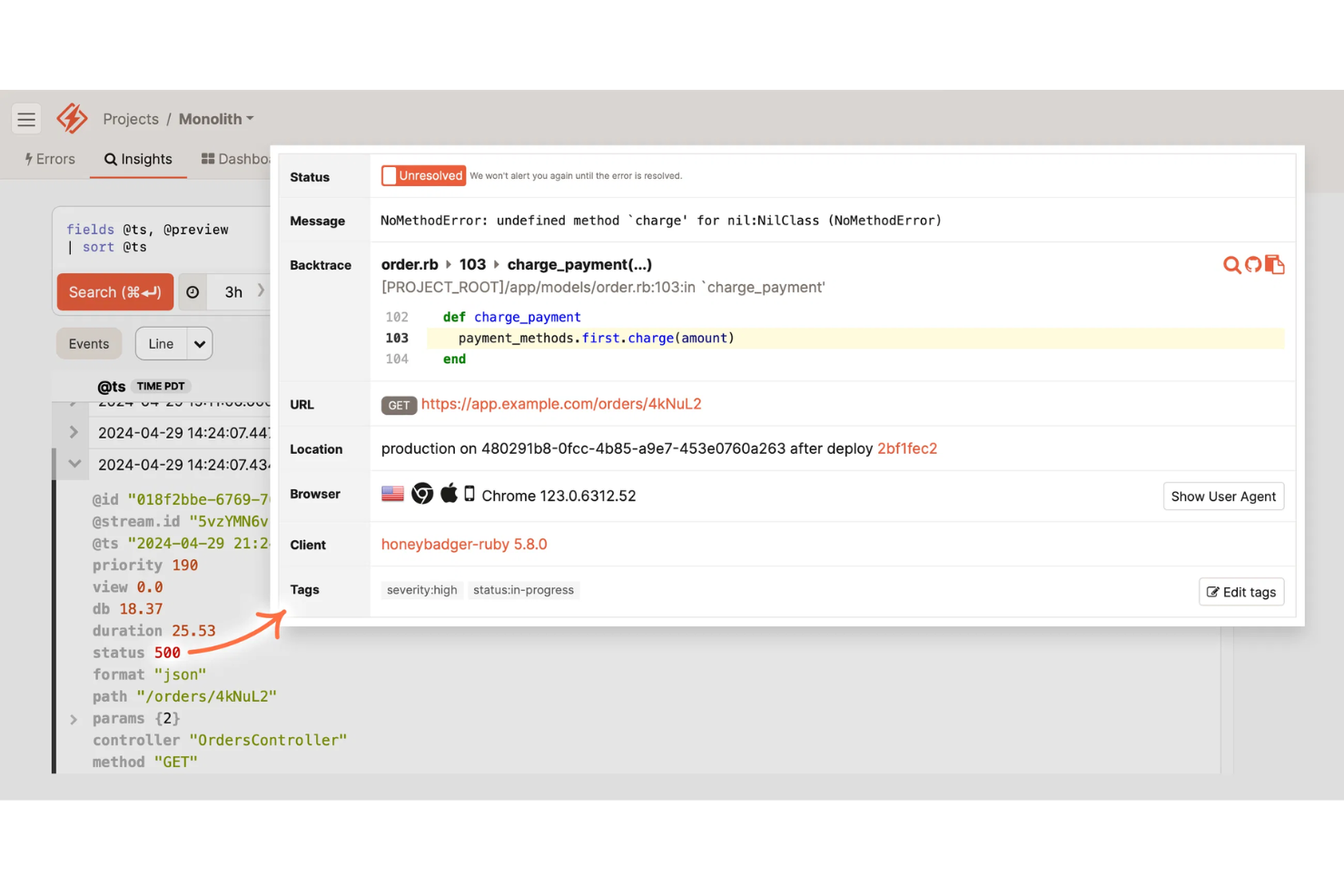
Task: Switch to the Errors tab
Action: (x=50, y=159)
